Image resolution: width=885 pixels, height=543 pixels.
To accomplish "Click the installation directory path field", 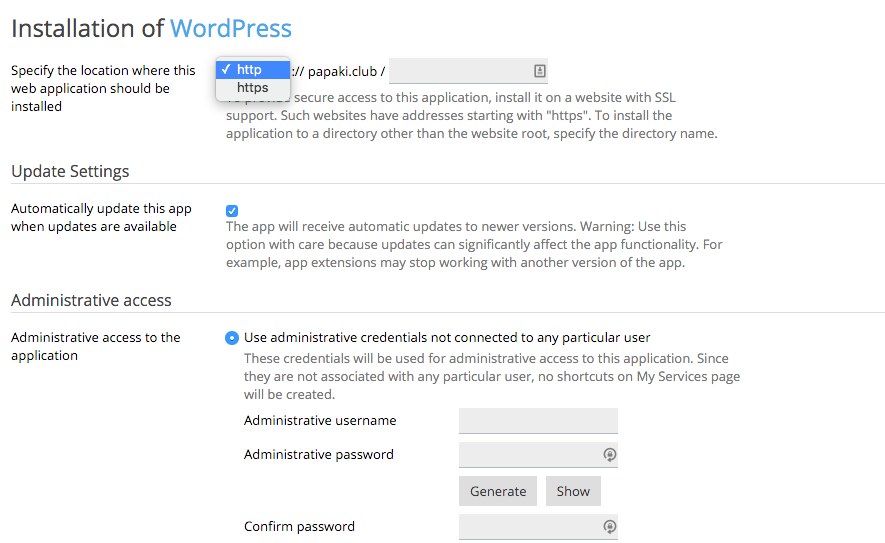I will tap(468, 71).
